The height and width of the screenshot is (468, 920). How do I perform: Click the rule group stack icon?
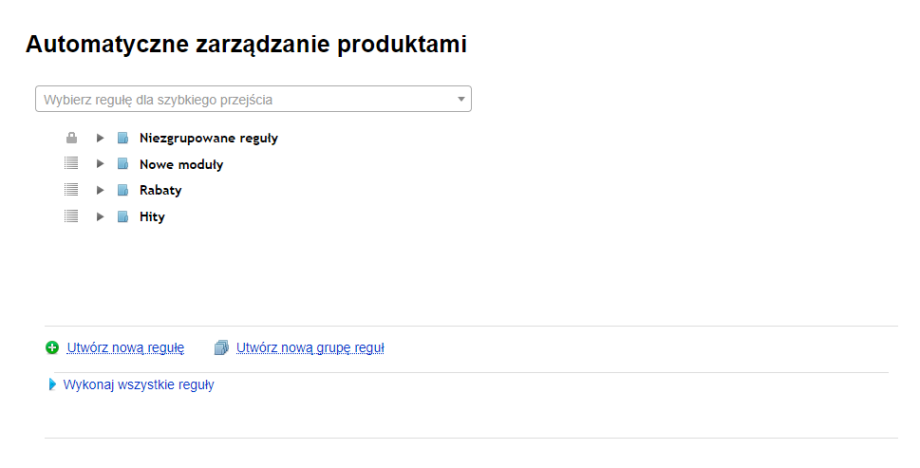(x=222, y=348)
